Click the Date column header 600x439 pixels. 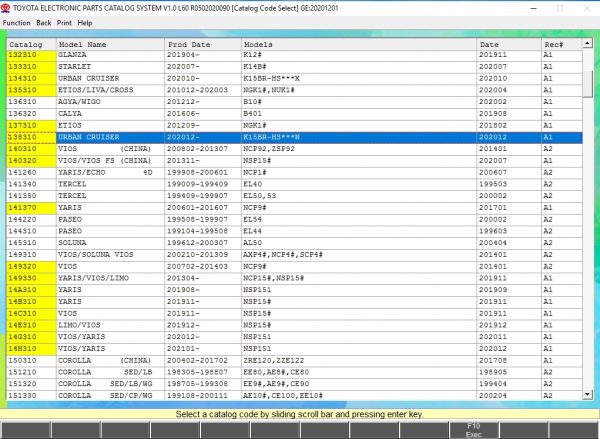509,44
